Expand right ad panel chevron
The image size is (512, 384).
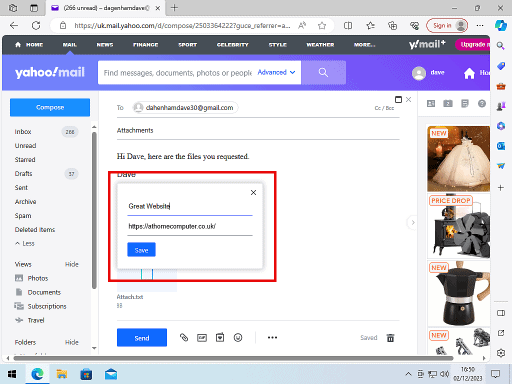point(413,222)
